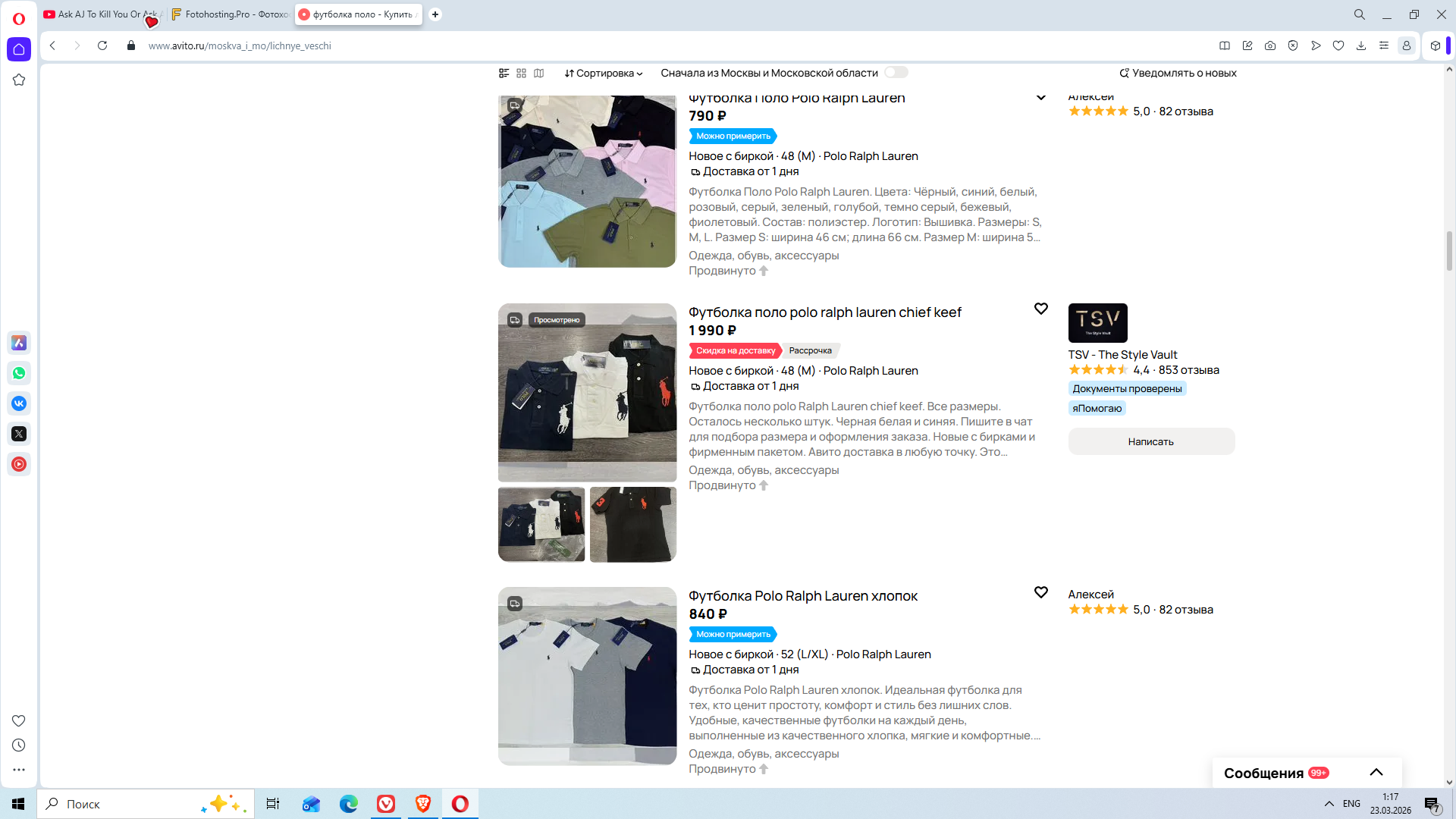This screenshot has width=1456, height=819.
Task: Toggle 'Сначала из Москвы и Московской области' switch
Action: click(896, 73)
